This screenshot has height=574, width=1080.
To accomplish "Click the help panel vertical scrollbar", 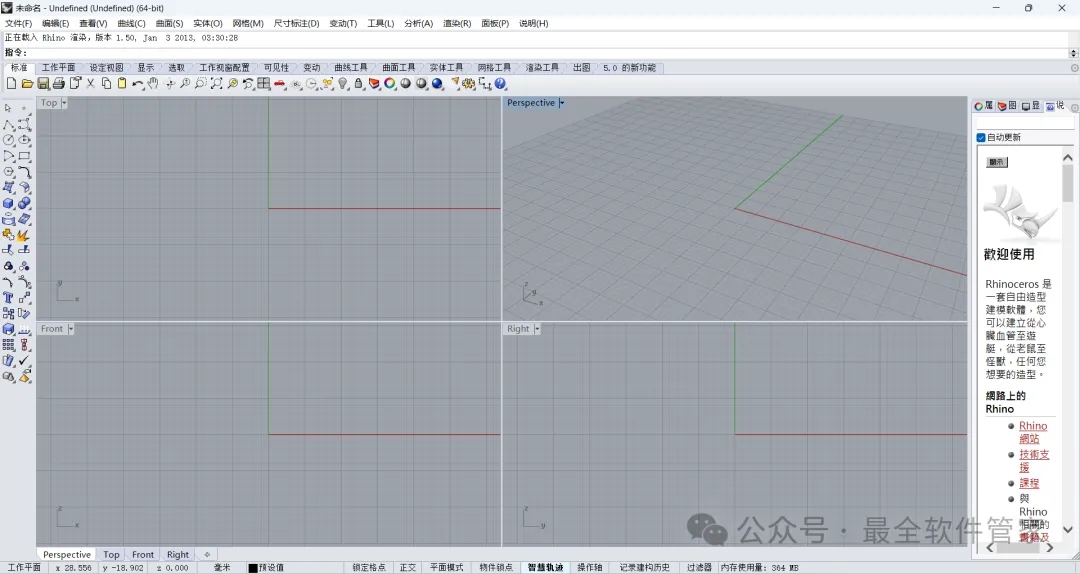I will 1068,183.
